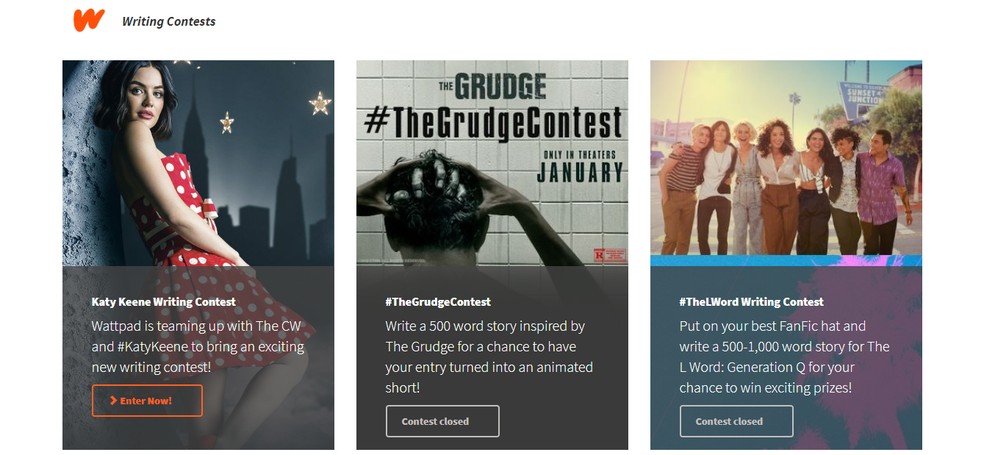This screenshot has height=455, width=984.
Task: Open the Katy Keene Writing Contest title
Action: (163, 301)
